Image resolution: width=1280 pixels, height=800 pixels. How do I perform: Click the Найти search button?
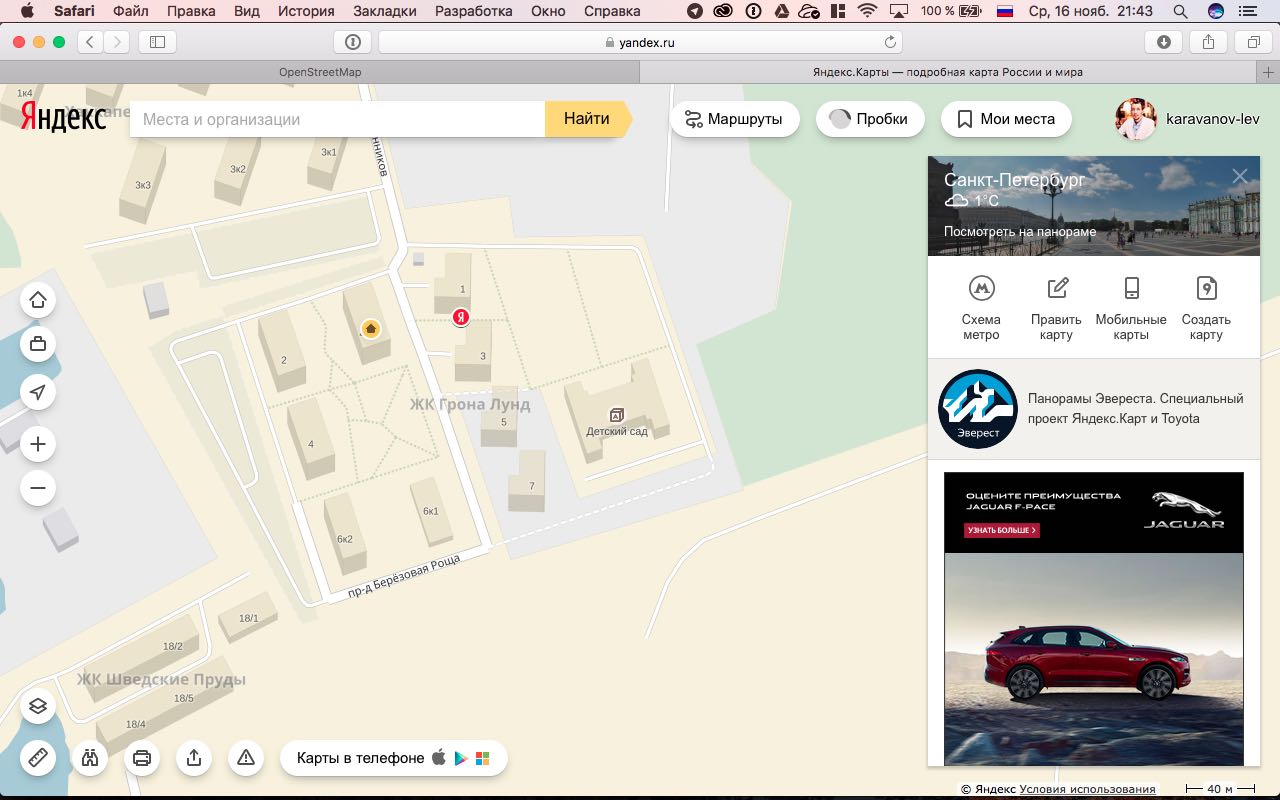point(587,119)
